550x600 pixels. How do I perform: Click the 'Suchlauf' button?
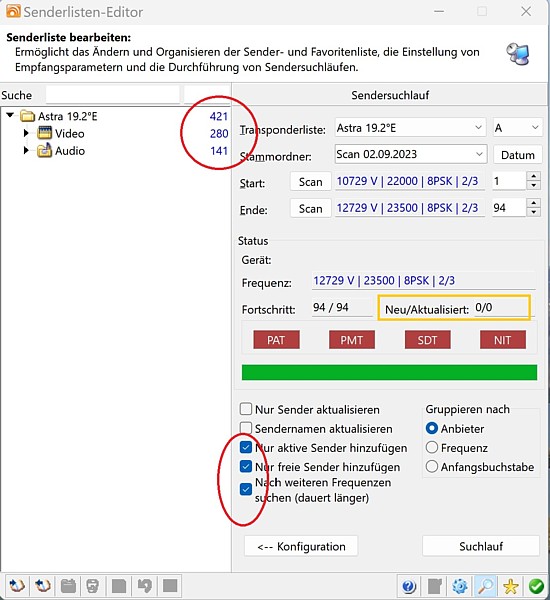pyautogui.click(x=481, y=546)
